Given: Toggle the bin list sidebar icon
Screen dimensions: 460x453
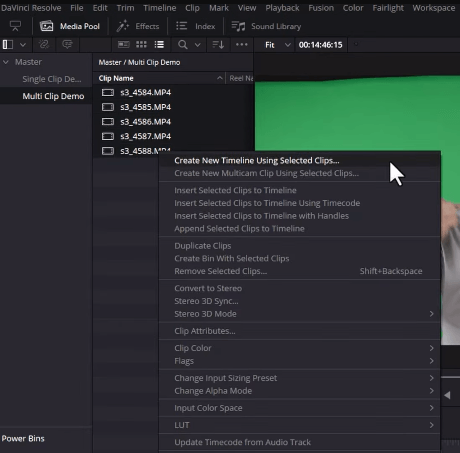Looking at the screenshot, I should [8, 45].
